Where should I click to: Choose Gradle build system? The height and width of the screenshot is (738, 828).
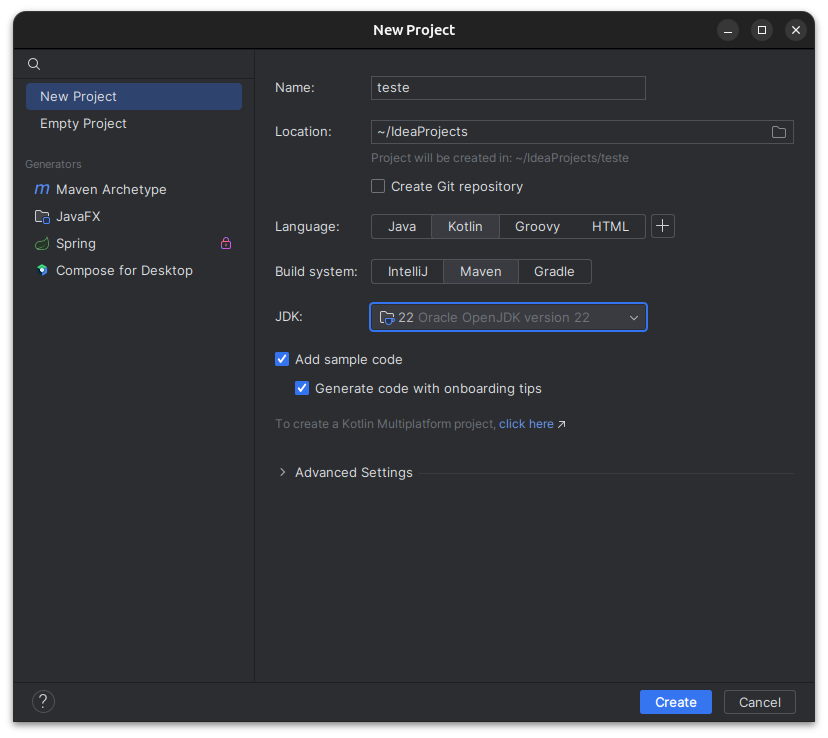[x=554, y=271]
